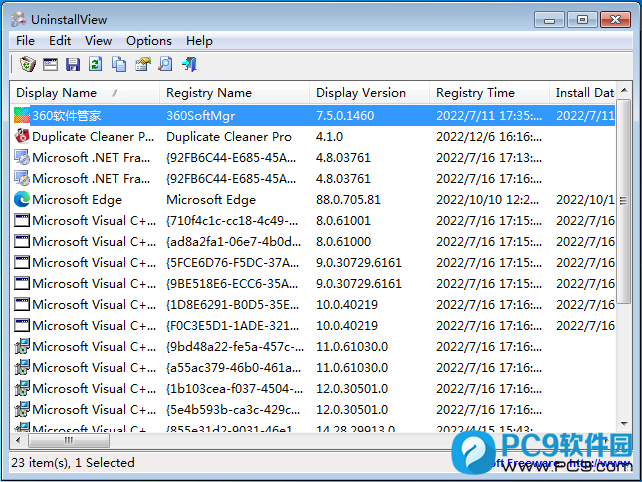
Task: Click registry name {710f4c1c-cc18-4c49-...
Action: [232, 221]
